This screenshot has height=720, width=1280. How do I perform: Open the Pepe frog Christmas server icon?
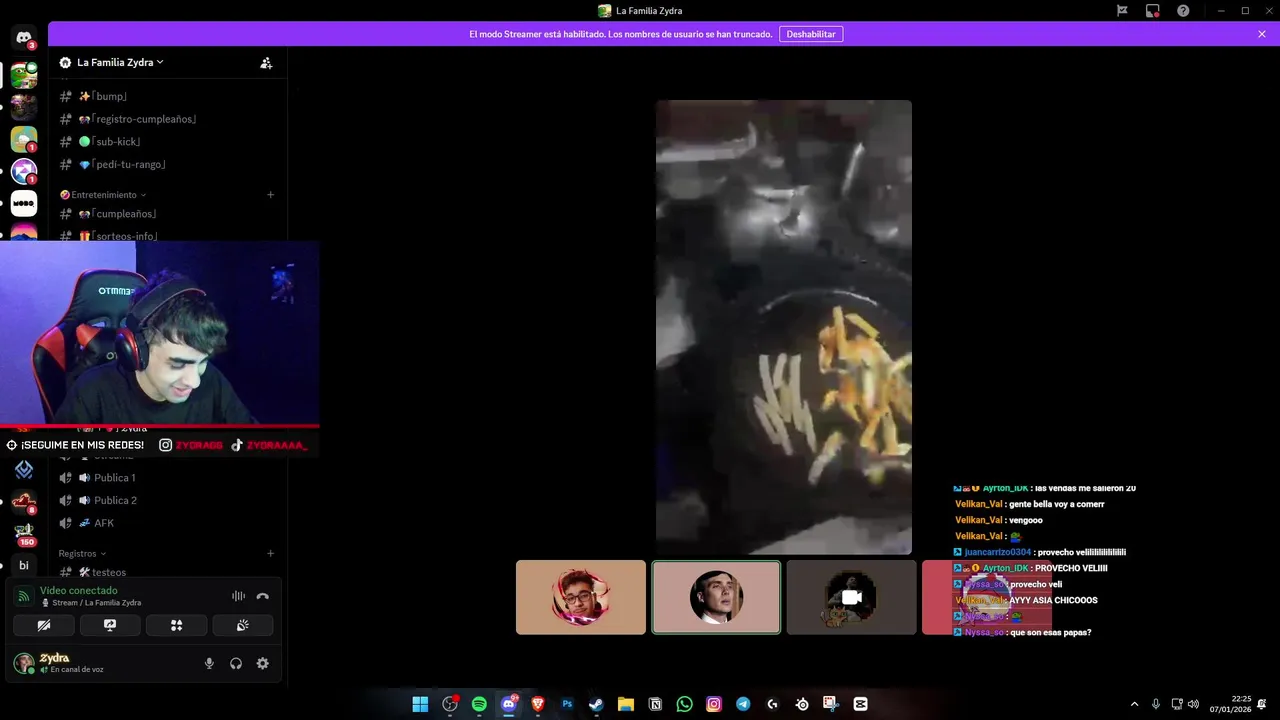coord(24,75)
